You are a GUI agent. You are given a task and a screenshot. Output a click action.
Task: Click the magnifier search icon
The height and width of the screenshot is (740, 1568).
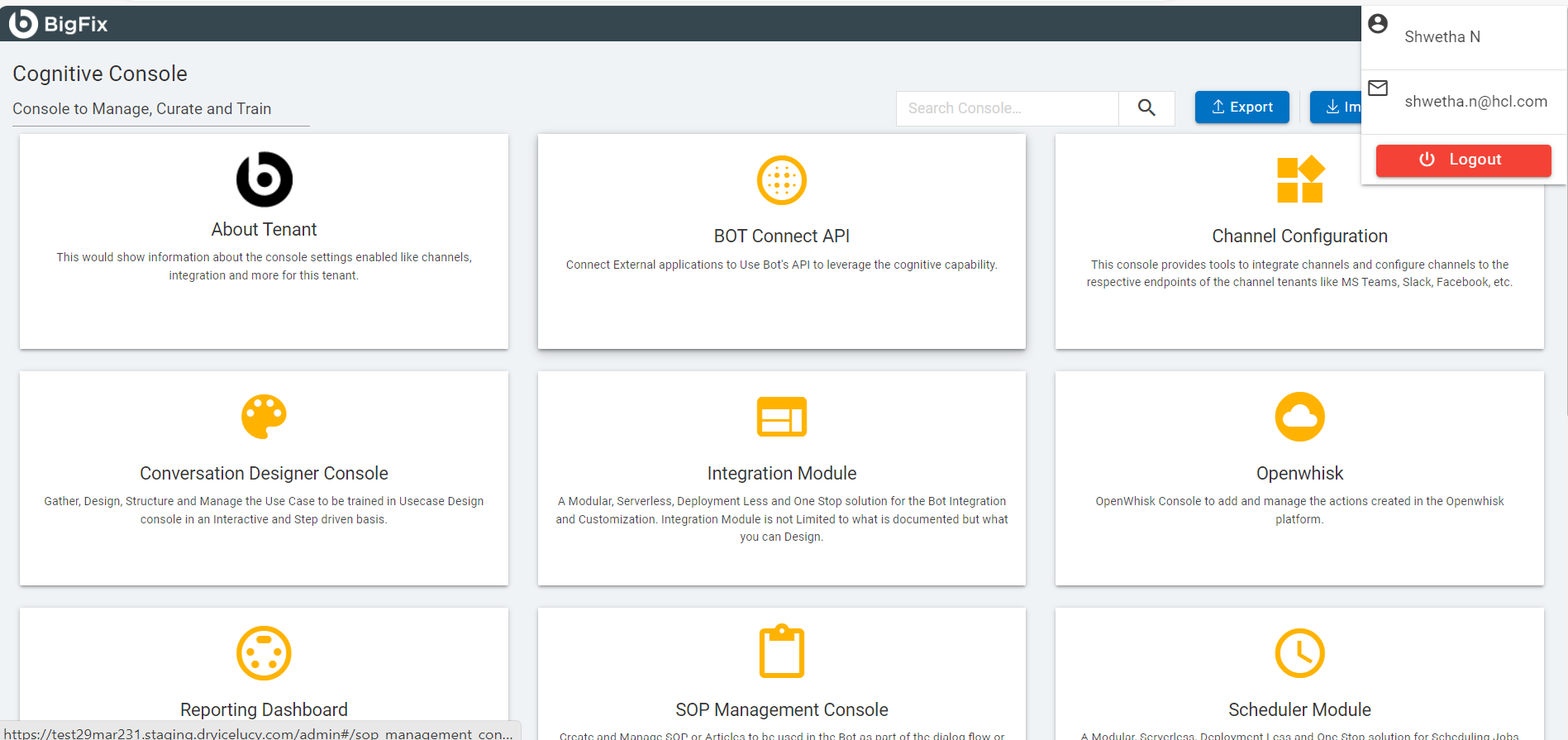click(1146, 107)
